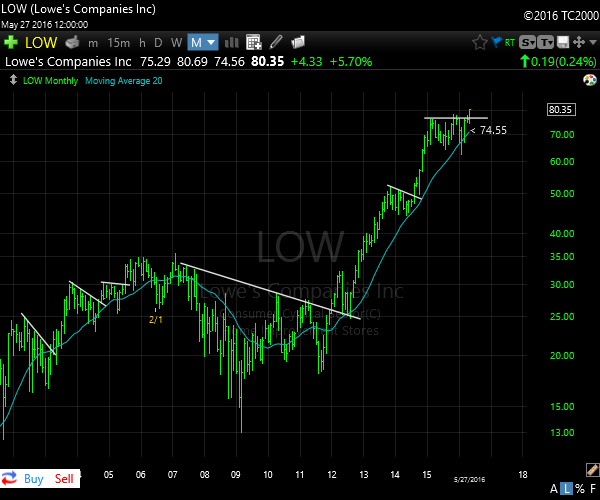The width and height of the screenshot is (600, 500).
Task: Select logarithmic 'L' scale mode
Action: [x=567, y=489]
